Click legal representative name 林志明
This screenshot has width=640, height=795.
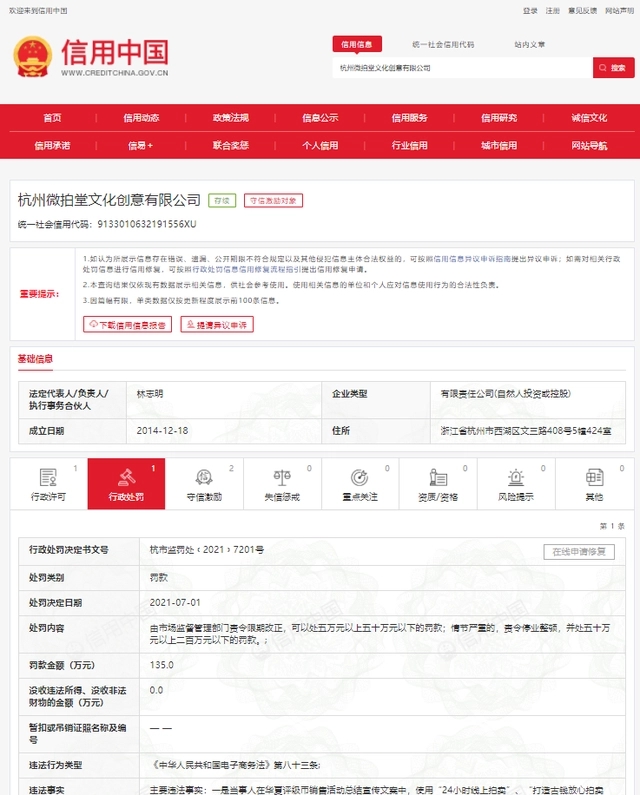(150, 394)
